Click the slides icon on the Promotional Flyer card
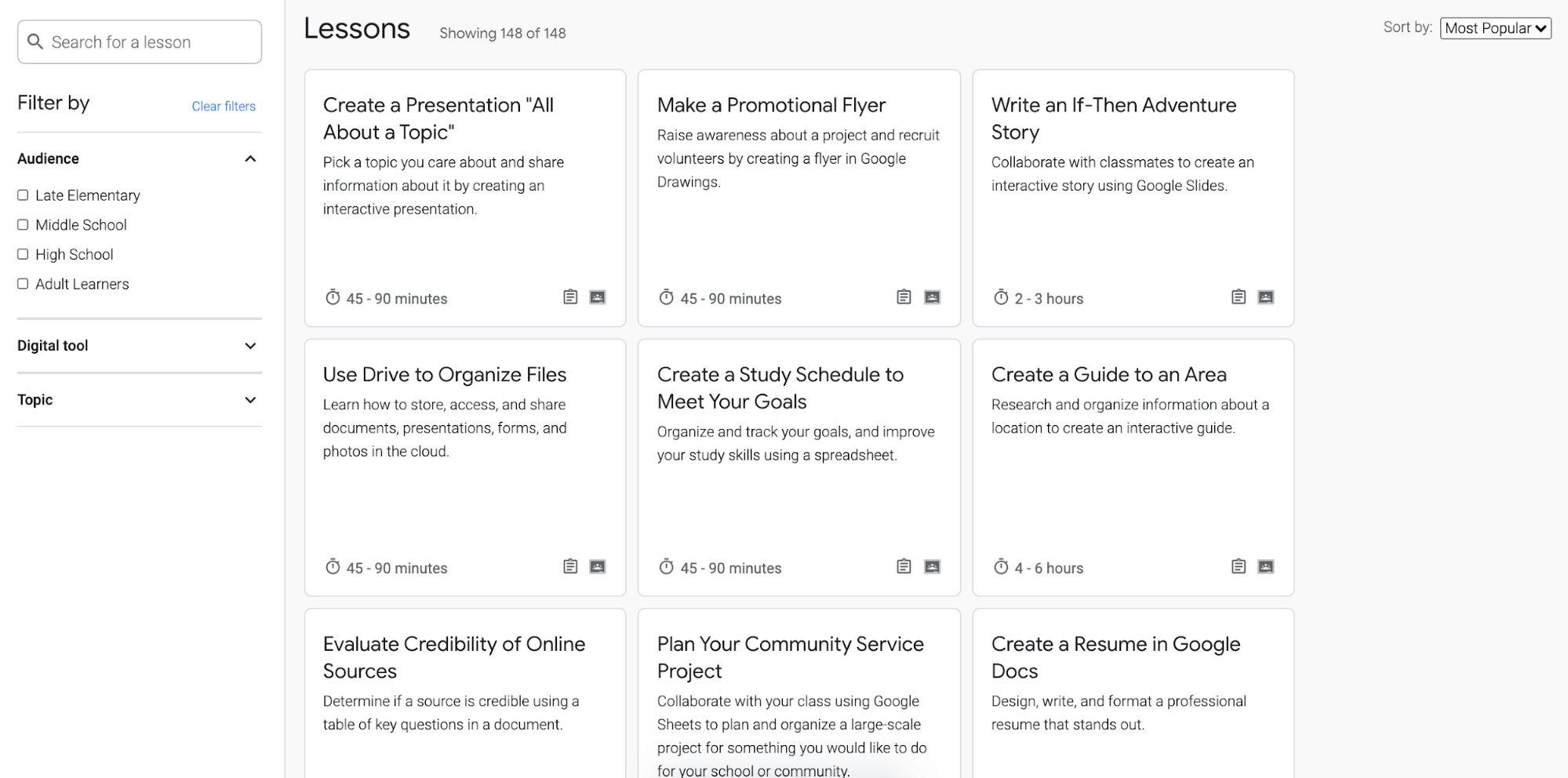Screen dimensions: 1568x778 click(x=932, y=297)
